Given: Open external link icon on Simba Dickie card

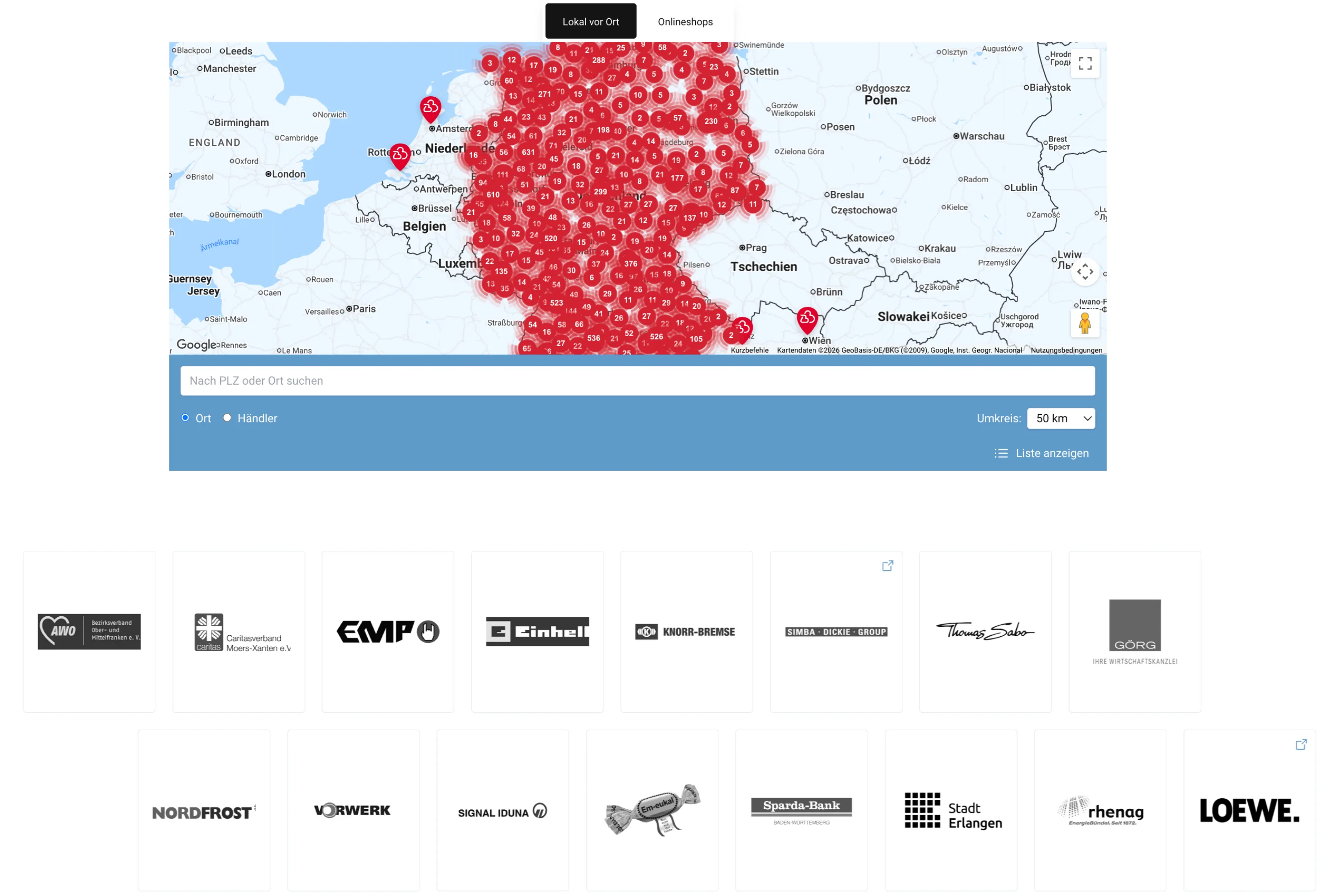Looking at the screenshot, I should click(887, 566).
